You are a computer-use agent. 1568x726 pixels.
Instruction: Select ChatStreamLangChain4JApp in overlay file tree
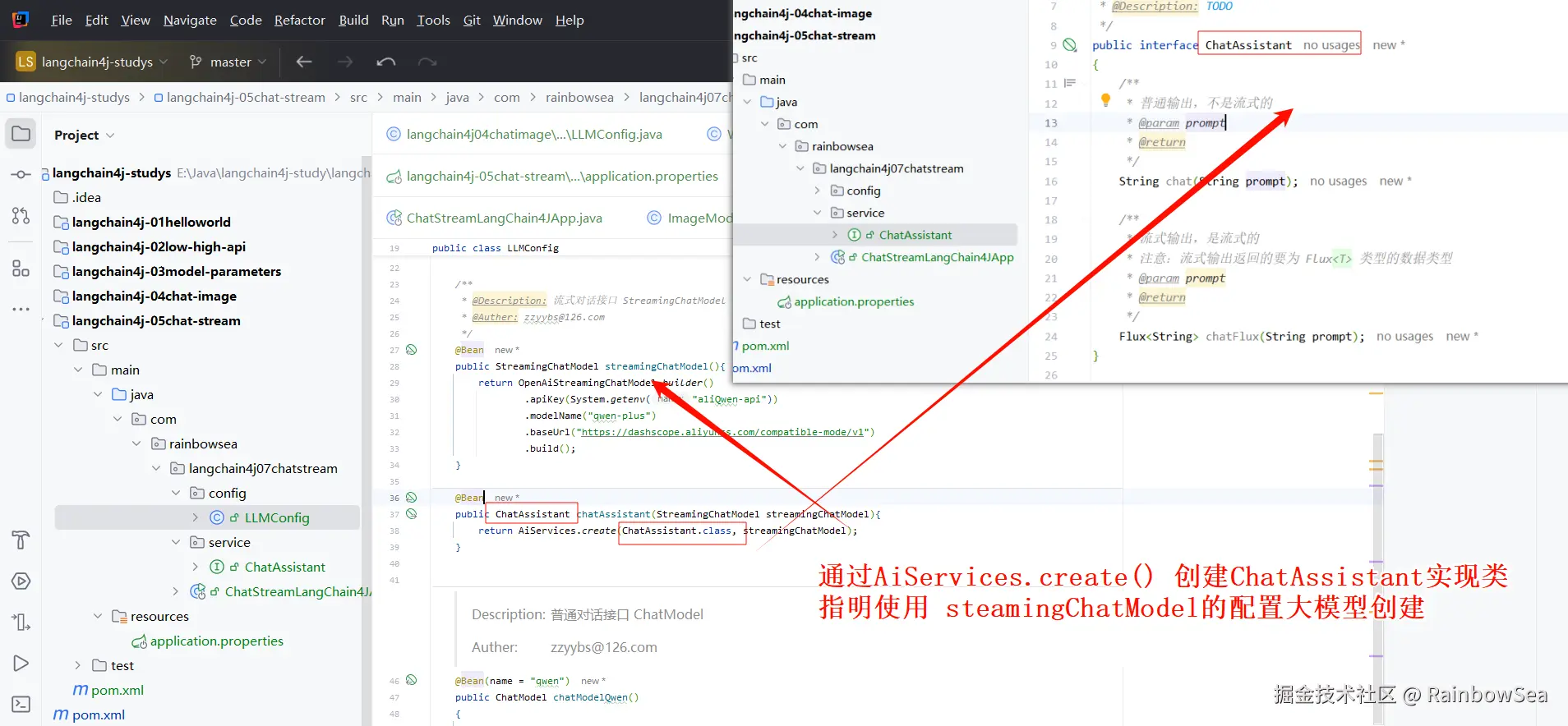click(937, 257)
